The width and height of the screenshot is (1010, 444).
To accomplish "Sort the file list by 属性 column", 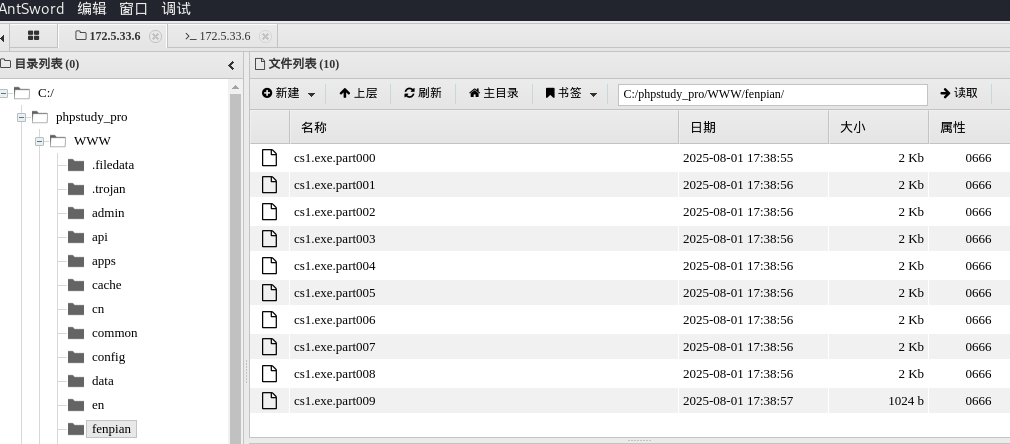I will click(969, 128).
